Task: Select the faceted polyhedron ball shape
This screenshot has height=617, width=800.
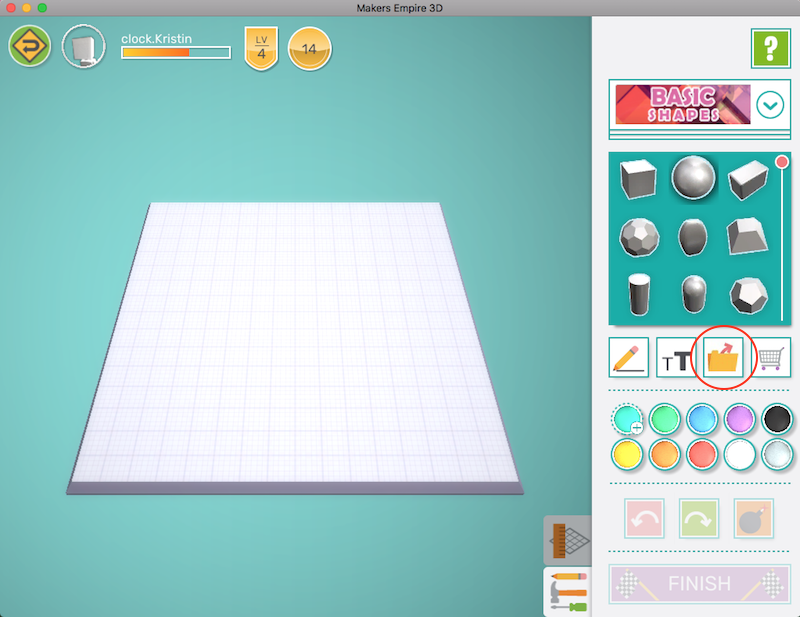Action: [x=639, y=237]
